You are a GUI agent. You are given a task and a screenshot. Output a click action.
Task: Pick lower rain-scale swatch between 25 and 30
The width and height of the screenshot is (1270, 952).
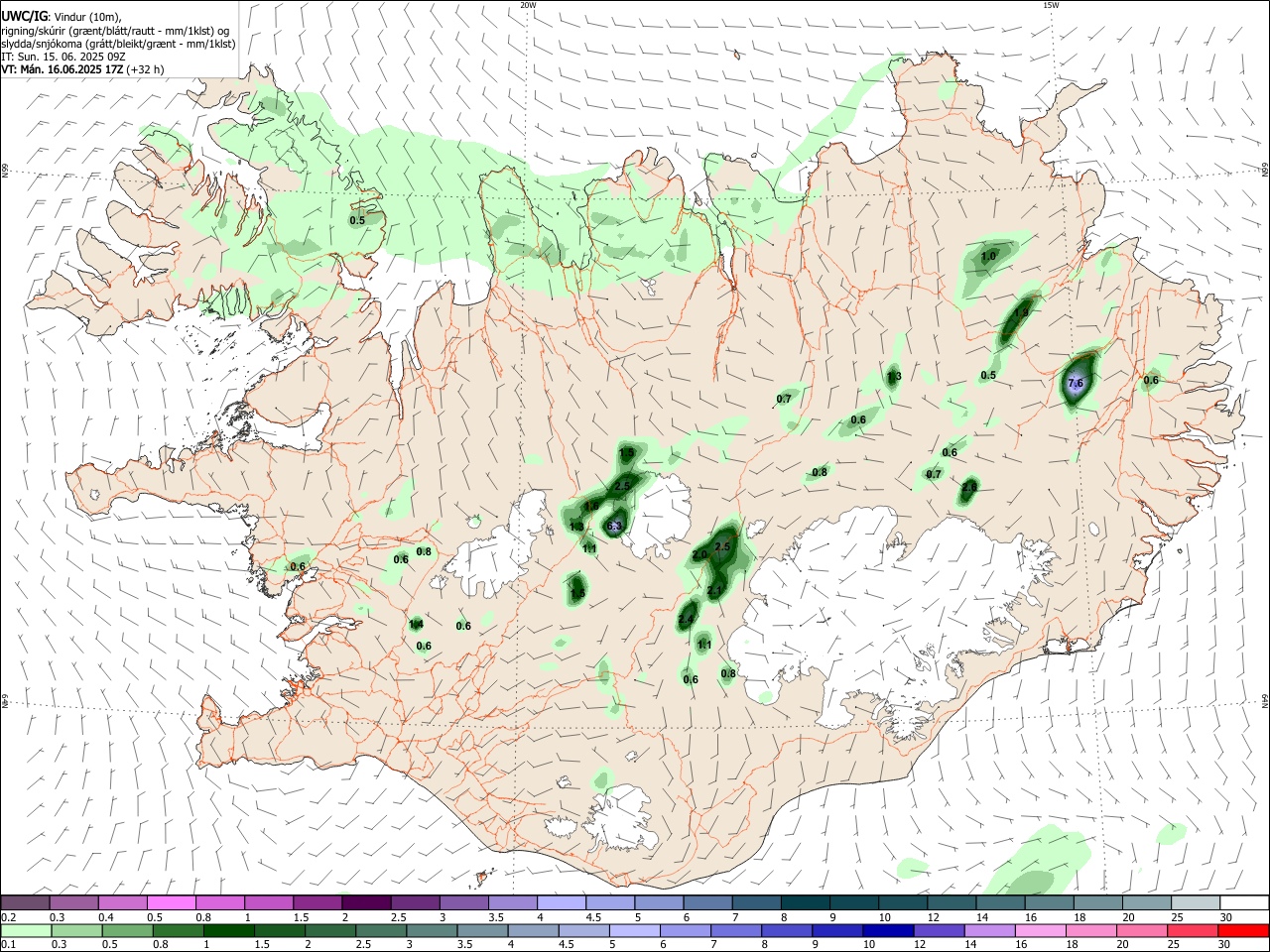click(1192, 931)
